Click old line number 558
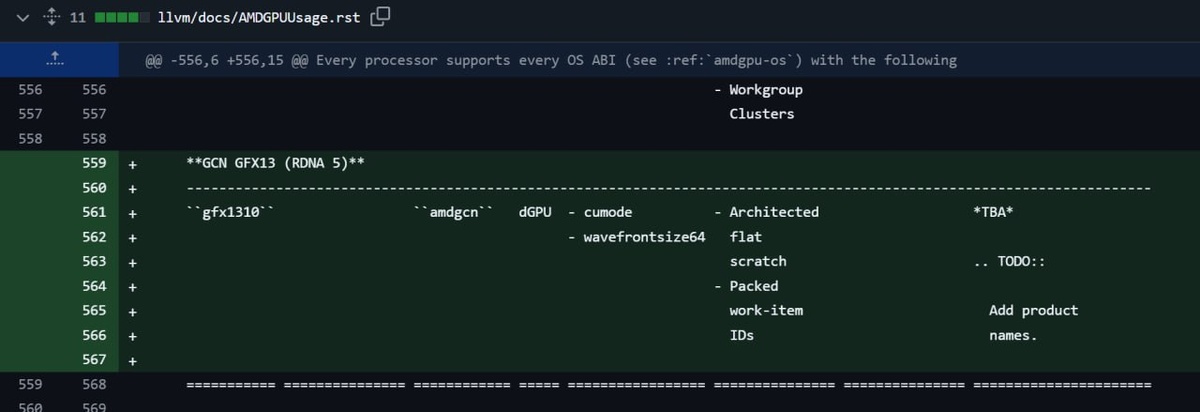 (x=30, y=138)
